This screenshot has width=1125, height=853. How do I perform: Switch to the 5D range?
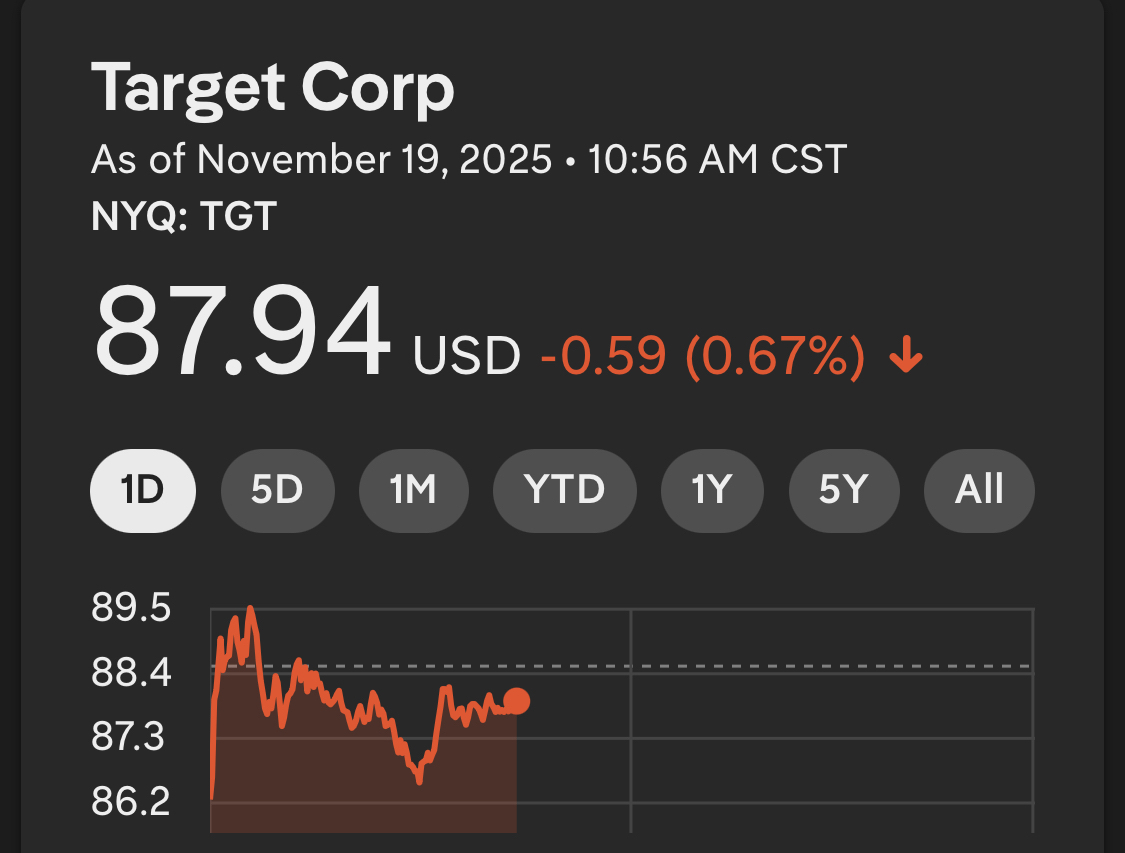click(276, 490)
